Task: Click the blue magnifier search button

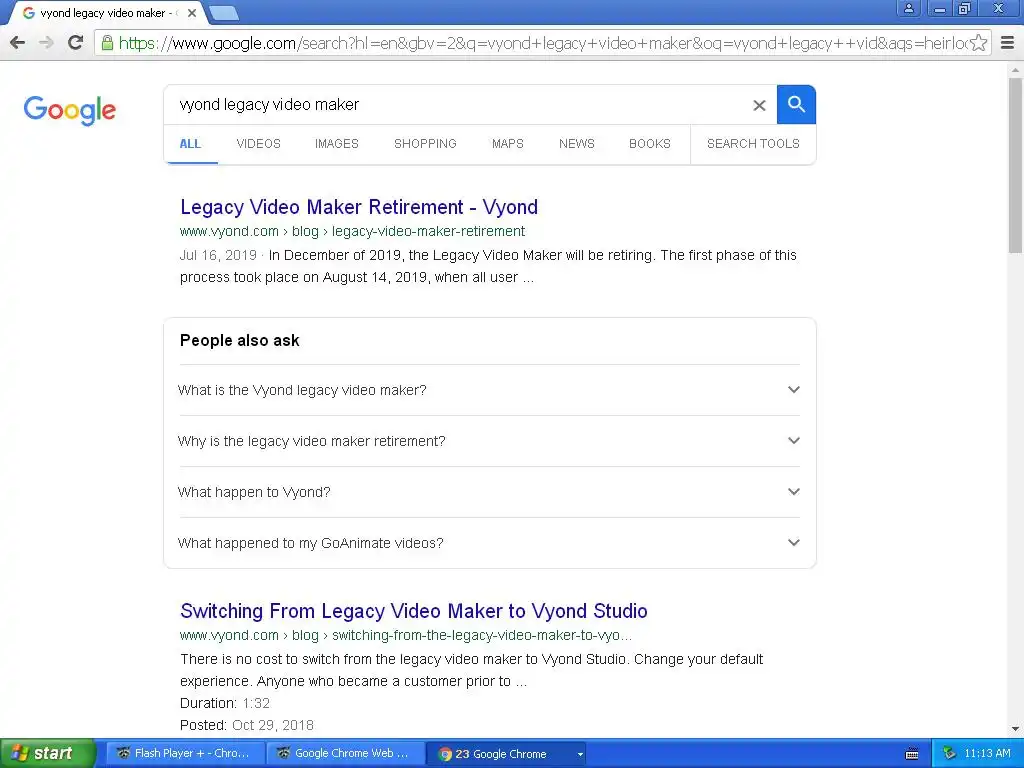Action: point(796,104)
